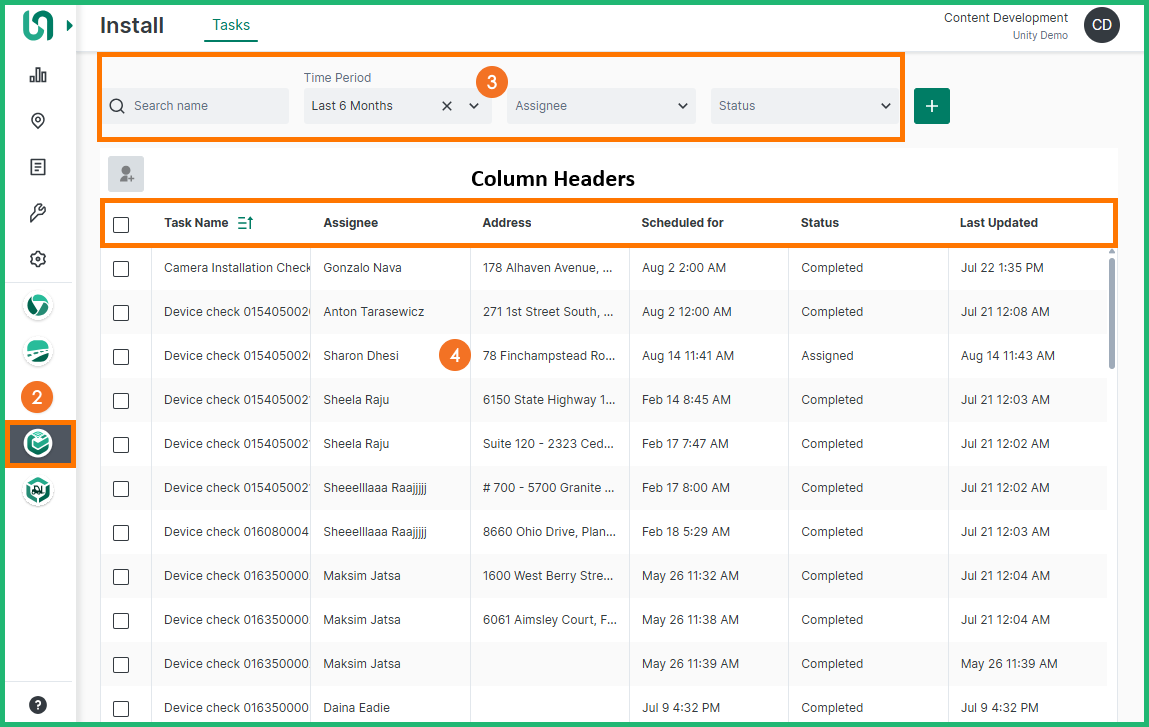The height and width of the screenshot is (727, 1149).
Task: Select the checkbox for Sharon Dhesi's task
Action: 121,356
